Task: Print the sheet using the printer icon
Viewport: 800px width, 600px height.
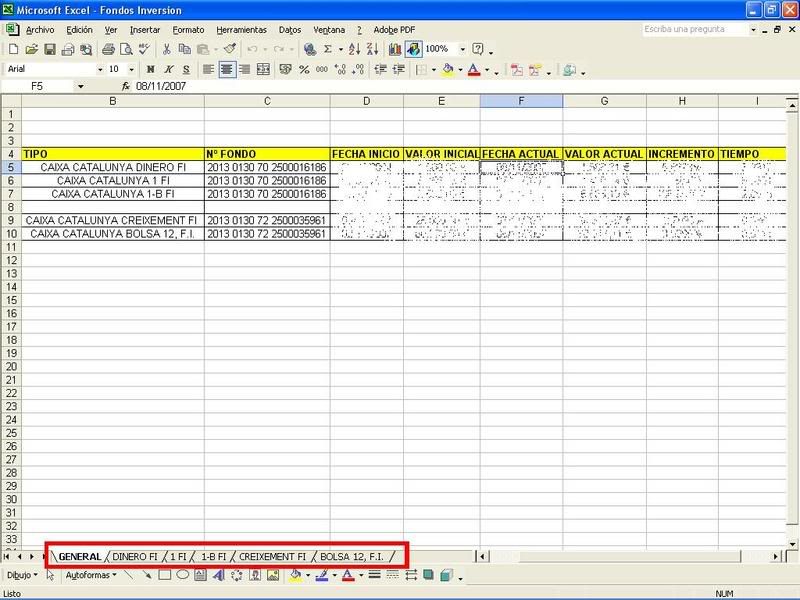Action: (x=108, y=49)
